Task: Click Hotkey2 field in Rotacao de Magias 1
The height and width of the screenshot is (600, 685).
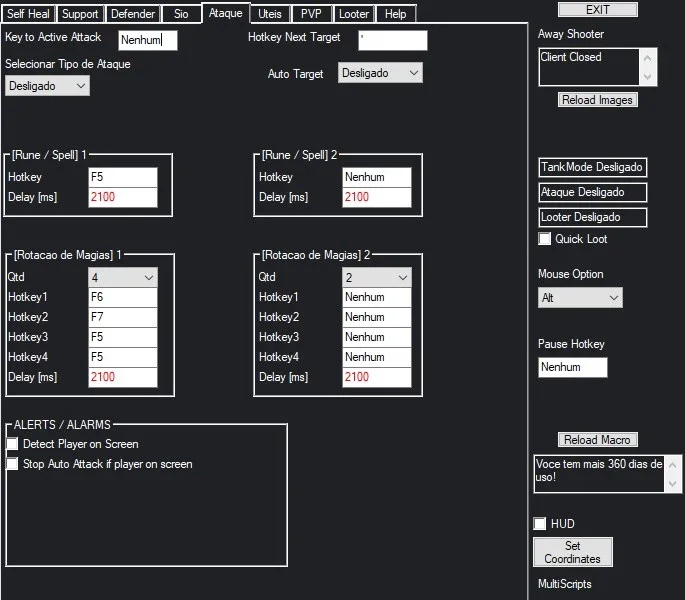Action: coord(123,317)
